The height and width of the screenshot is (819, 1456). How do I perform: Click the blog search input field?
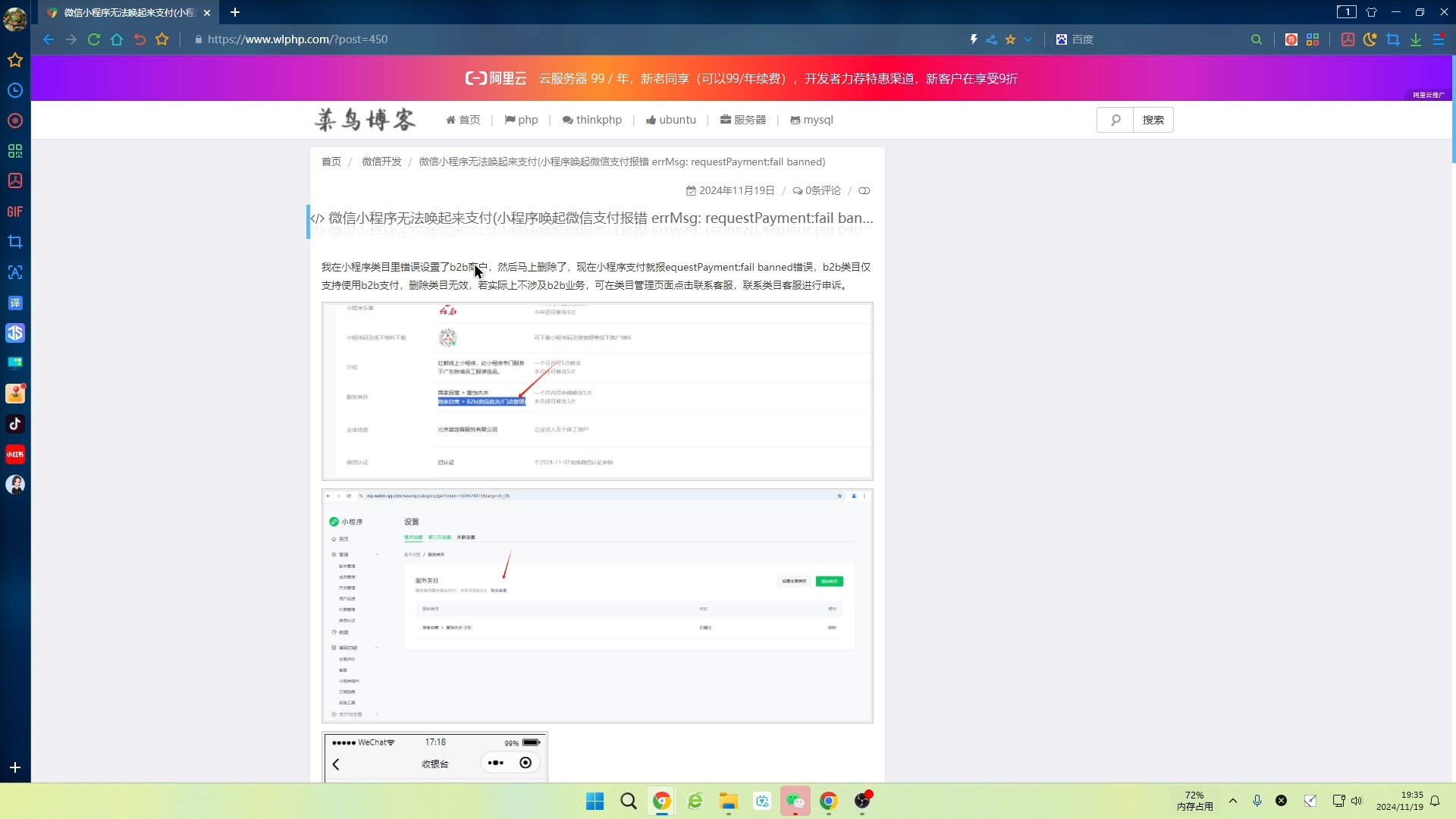(1115, 120)
